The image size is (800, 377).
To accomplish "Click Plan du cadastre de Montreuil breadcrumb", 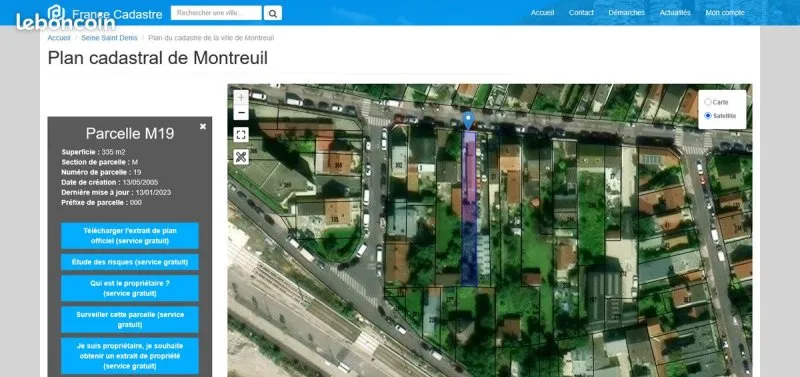I will click(211, 38).
